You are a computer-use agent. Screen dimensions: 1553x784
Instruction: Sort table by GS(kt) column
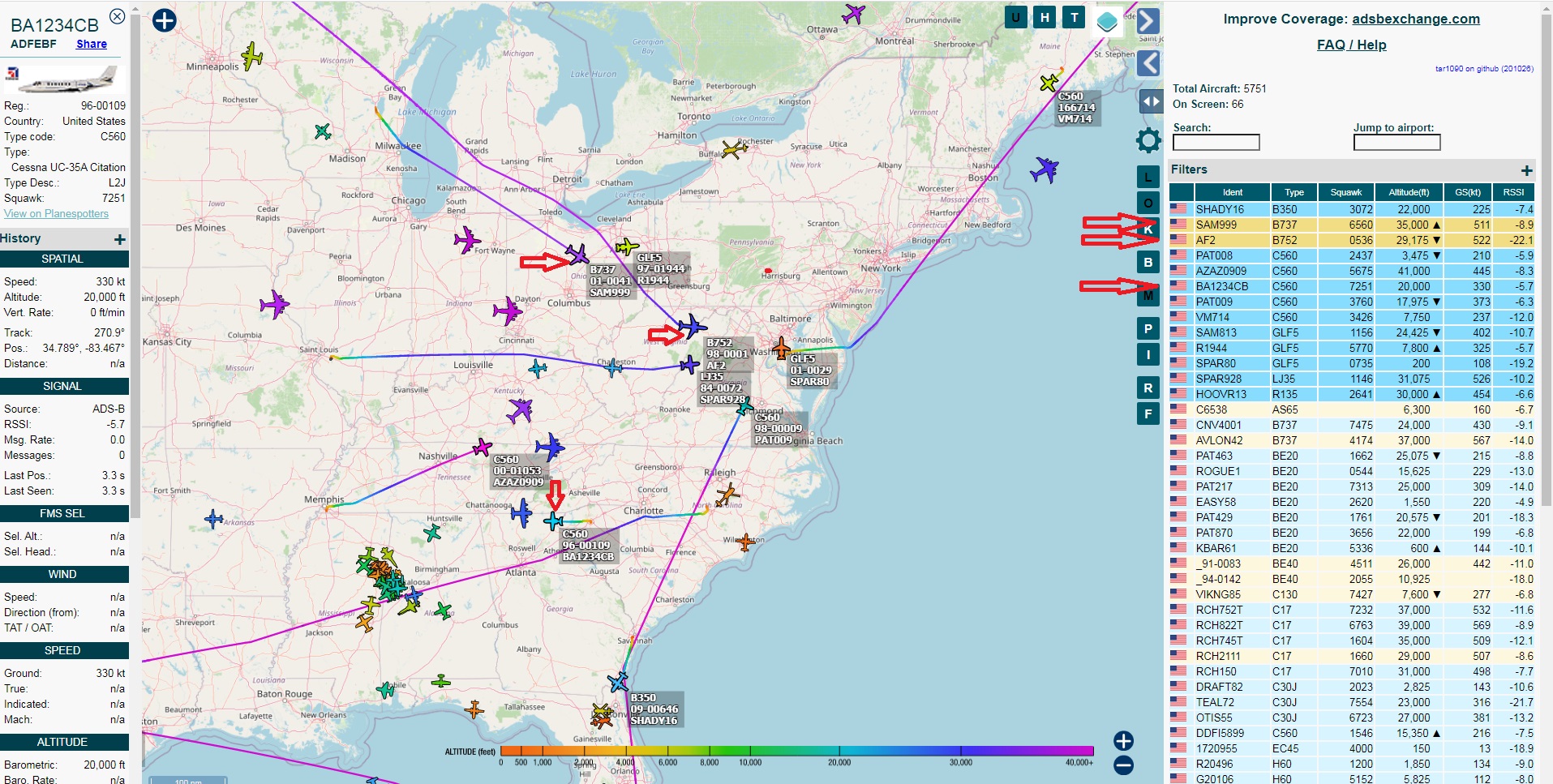[1468, 192]
